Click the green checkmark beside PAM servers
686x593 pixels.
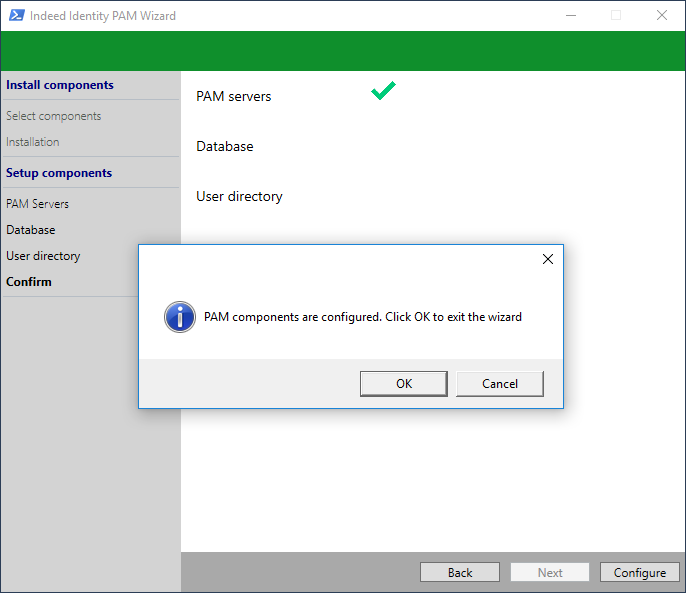pos(383,91)
